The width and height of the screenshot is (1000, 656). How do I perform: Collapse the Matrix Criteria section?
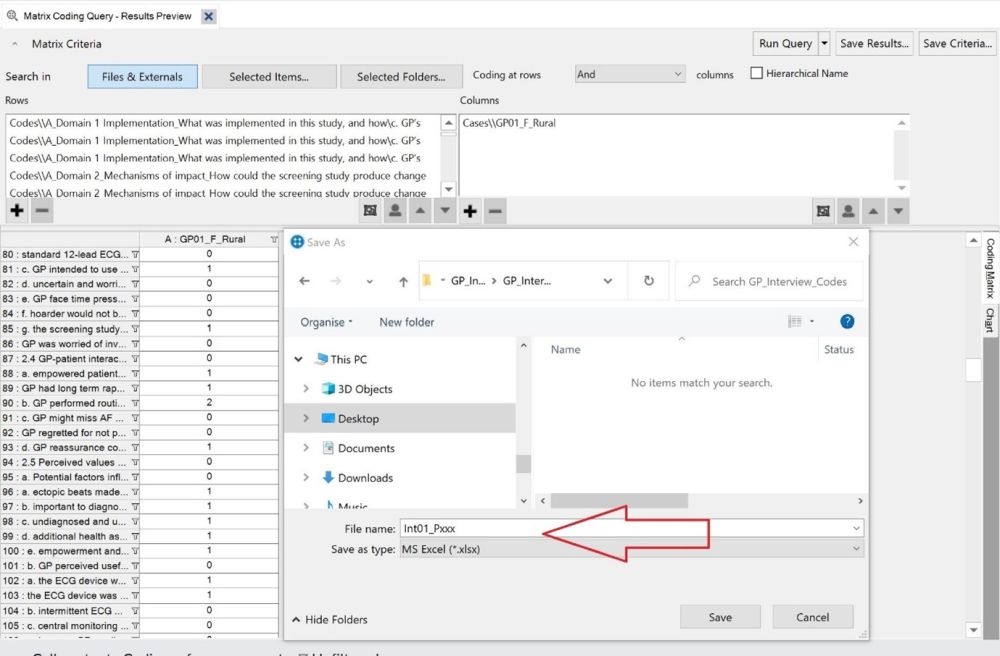[15, 45]
